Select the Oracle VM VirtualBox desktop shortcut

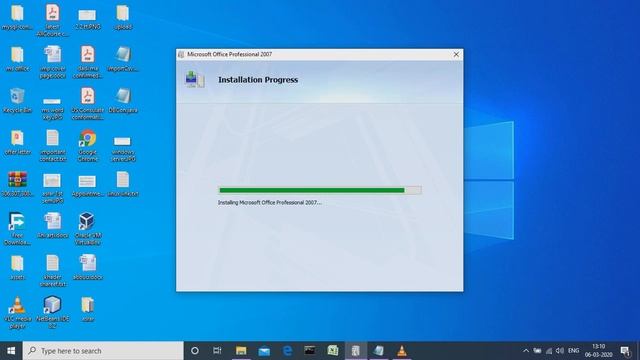[x=87, y=229]
